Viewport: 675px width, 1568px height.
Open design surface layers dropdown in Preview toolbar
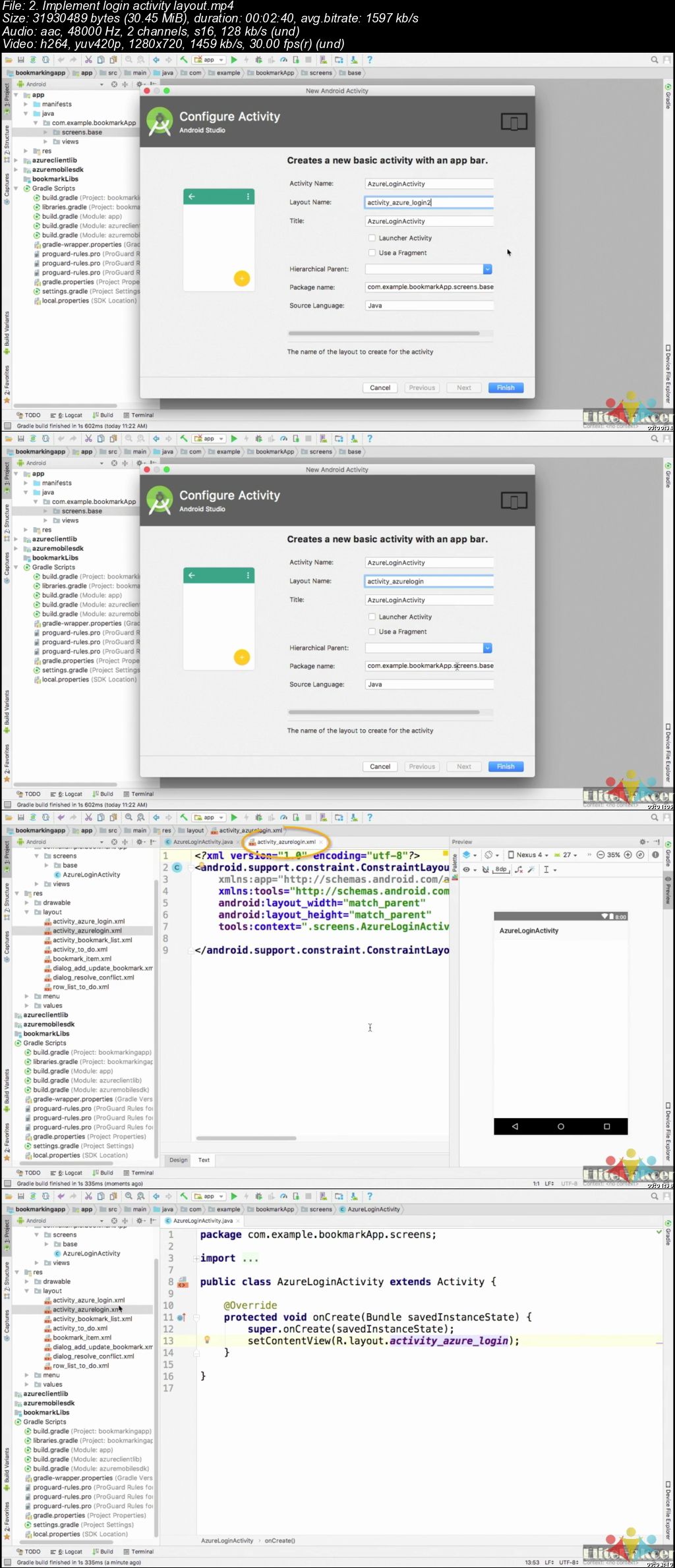point(469,855)
